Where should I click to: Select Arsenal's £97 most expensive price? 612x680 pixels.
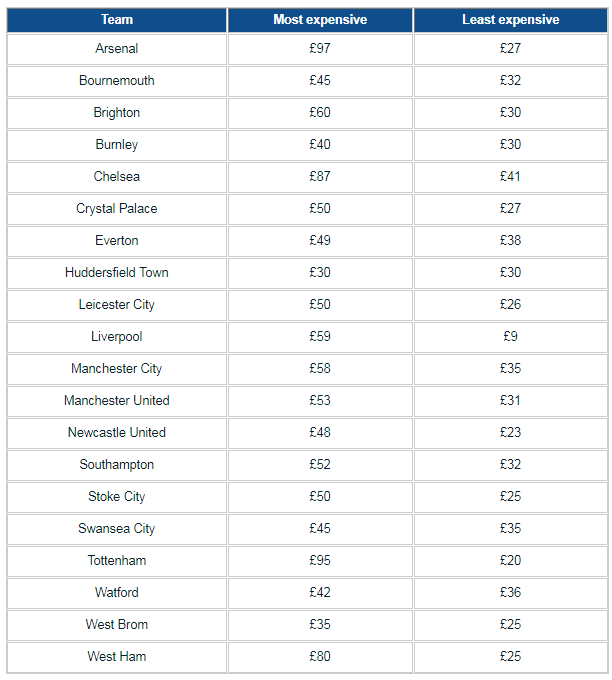click(x=320, y=49)
